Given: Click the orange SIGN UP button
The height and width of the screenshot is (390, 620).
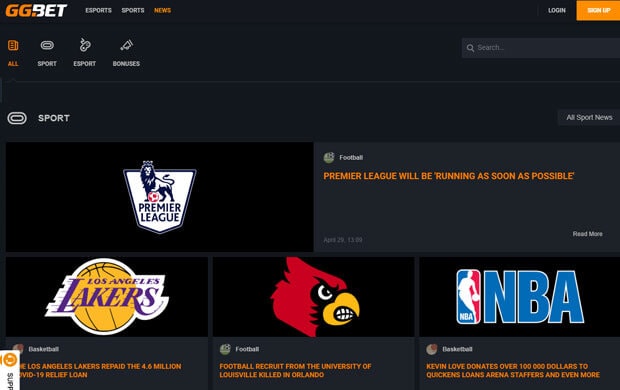Looking at the screenshot, I should click(x=598, y=10).
